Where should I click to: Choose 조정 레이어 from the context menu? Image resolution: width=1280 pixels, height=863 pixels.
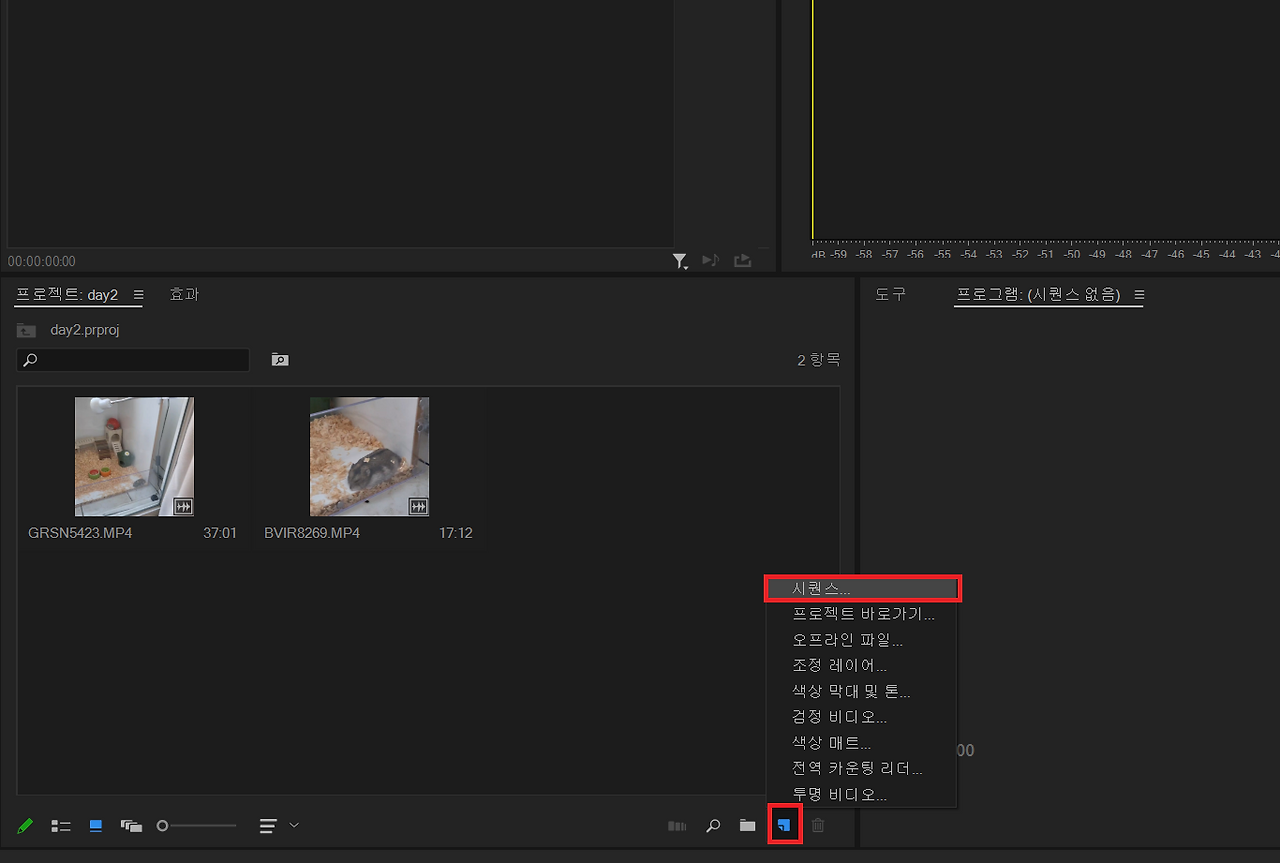[862, 665]
